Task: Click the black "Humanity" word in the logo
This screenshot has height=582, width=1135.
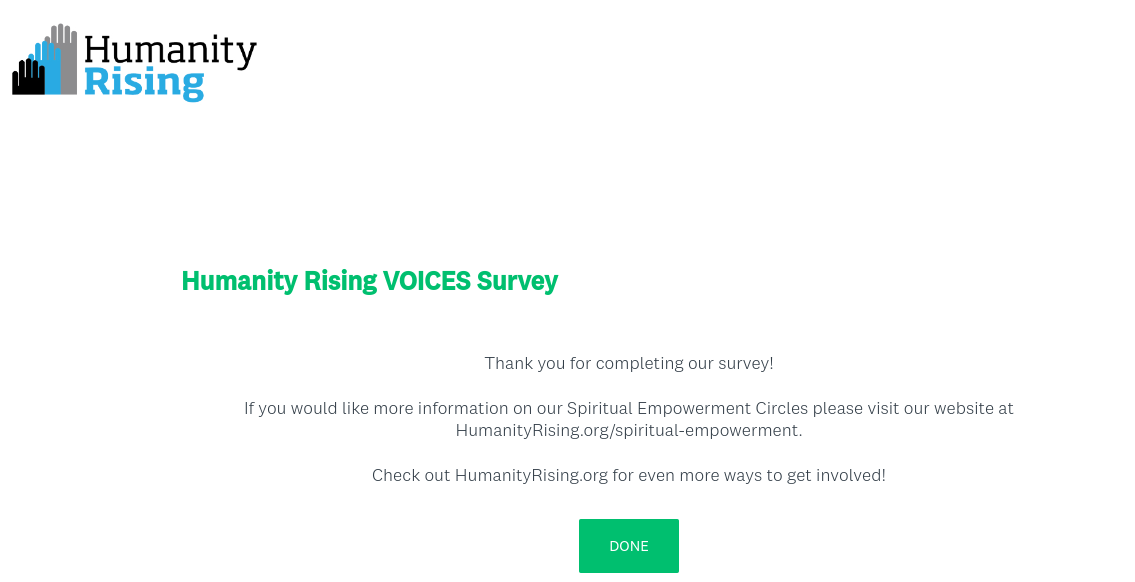Action: tap(170, 51)
